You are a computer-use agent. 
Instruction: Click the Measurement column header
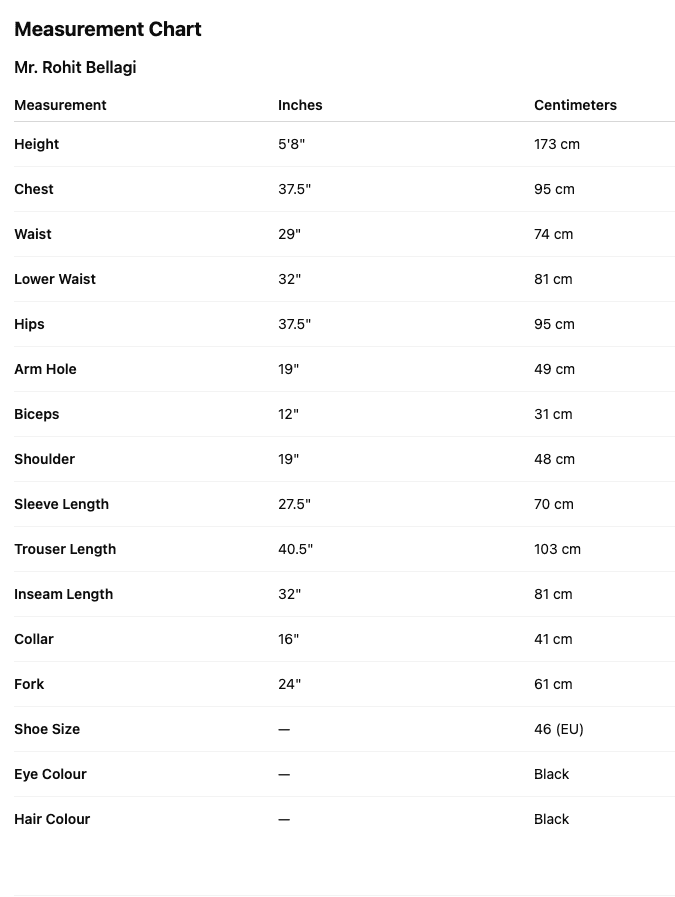(60, 105)
